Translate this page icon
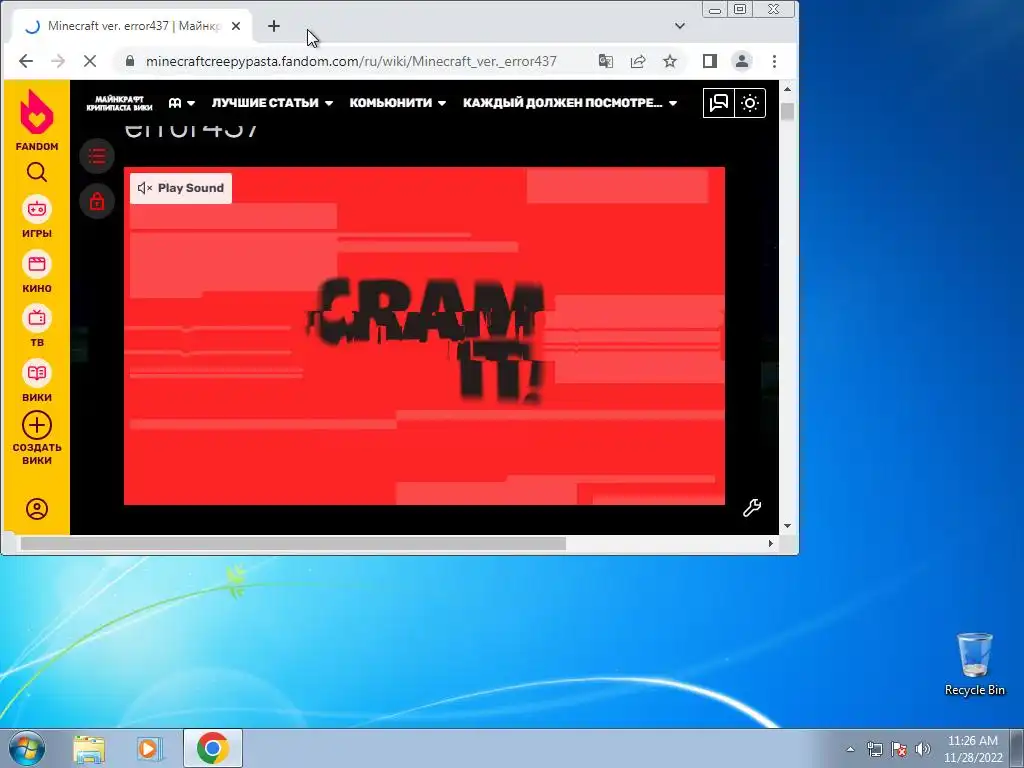This screenshot has height=768, width=1024. click(x=605, y=61)
